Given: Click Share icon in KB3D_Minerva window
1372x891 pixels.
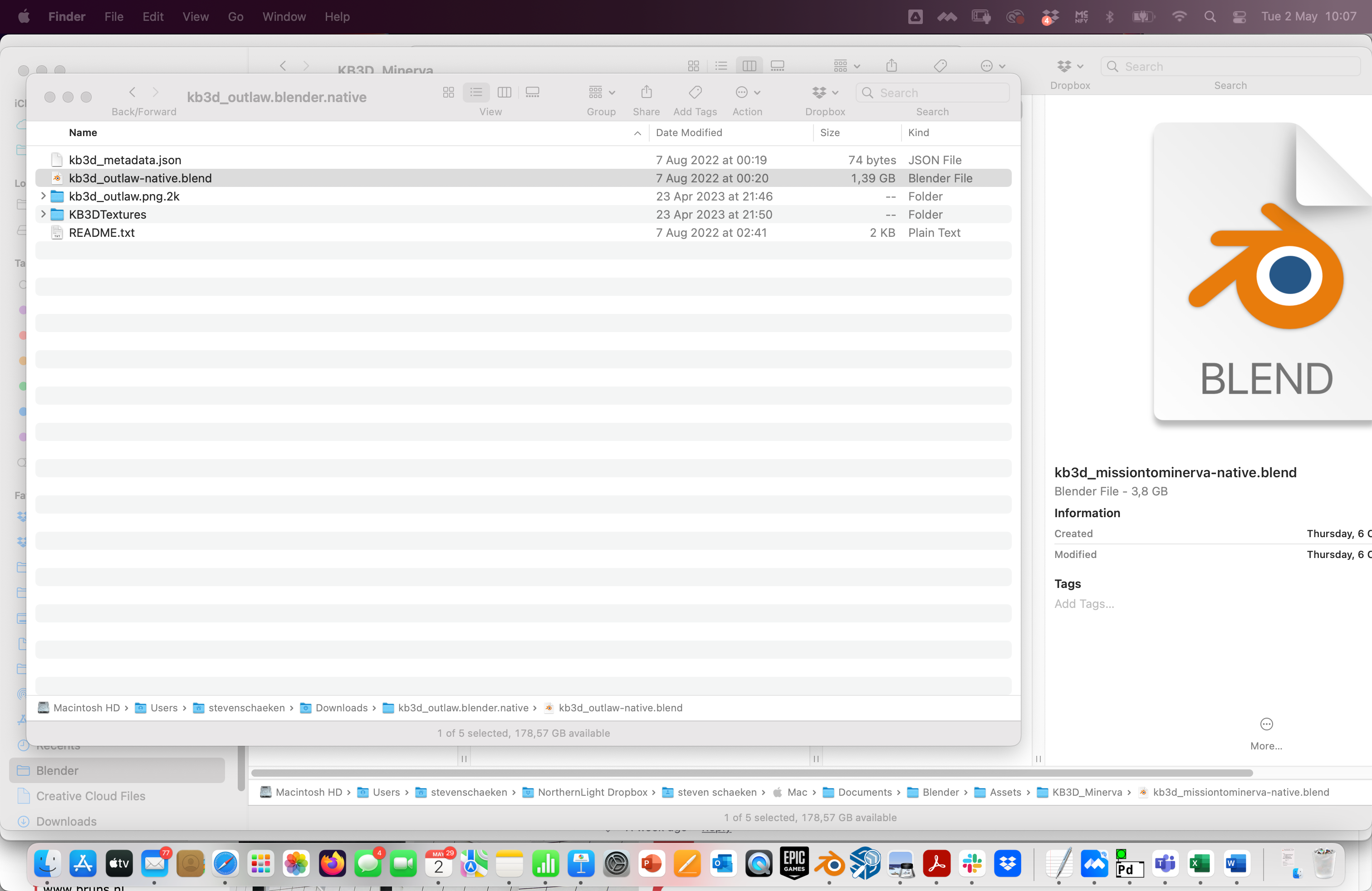Looking at the screenshot, I should pos(892,66).
